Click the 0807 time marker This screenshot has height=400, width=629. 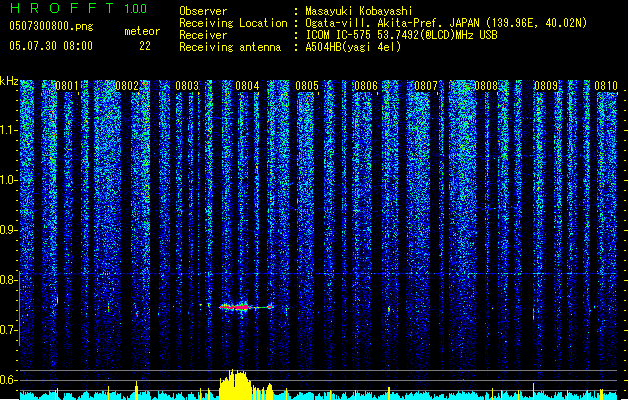[426, 86]
